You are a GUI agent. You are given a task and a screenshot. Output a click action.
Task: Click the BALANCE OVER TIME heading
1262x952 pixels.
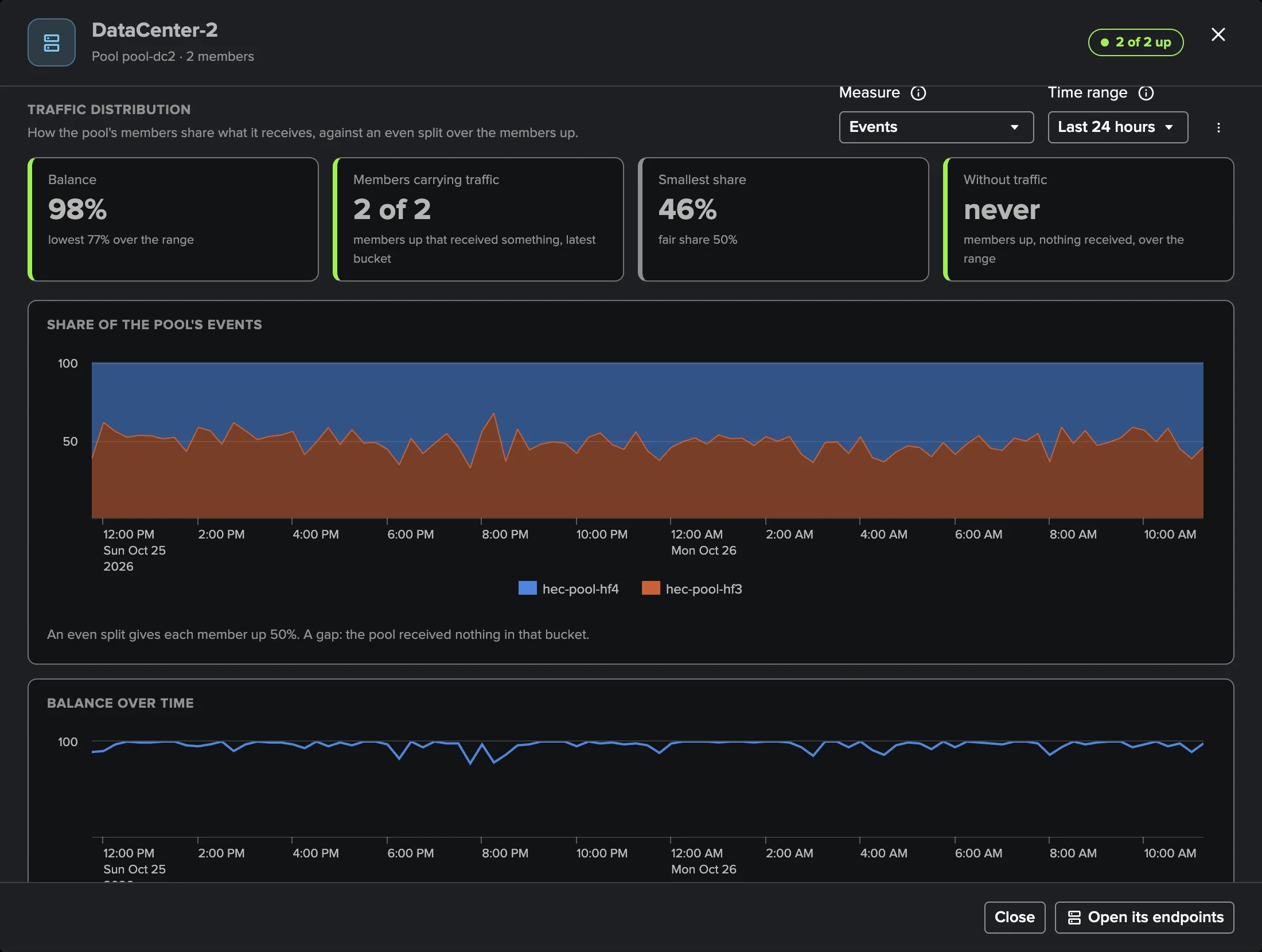click(x=120, y=703)
